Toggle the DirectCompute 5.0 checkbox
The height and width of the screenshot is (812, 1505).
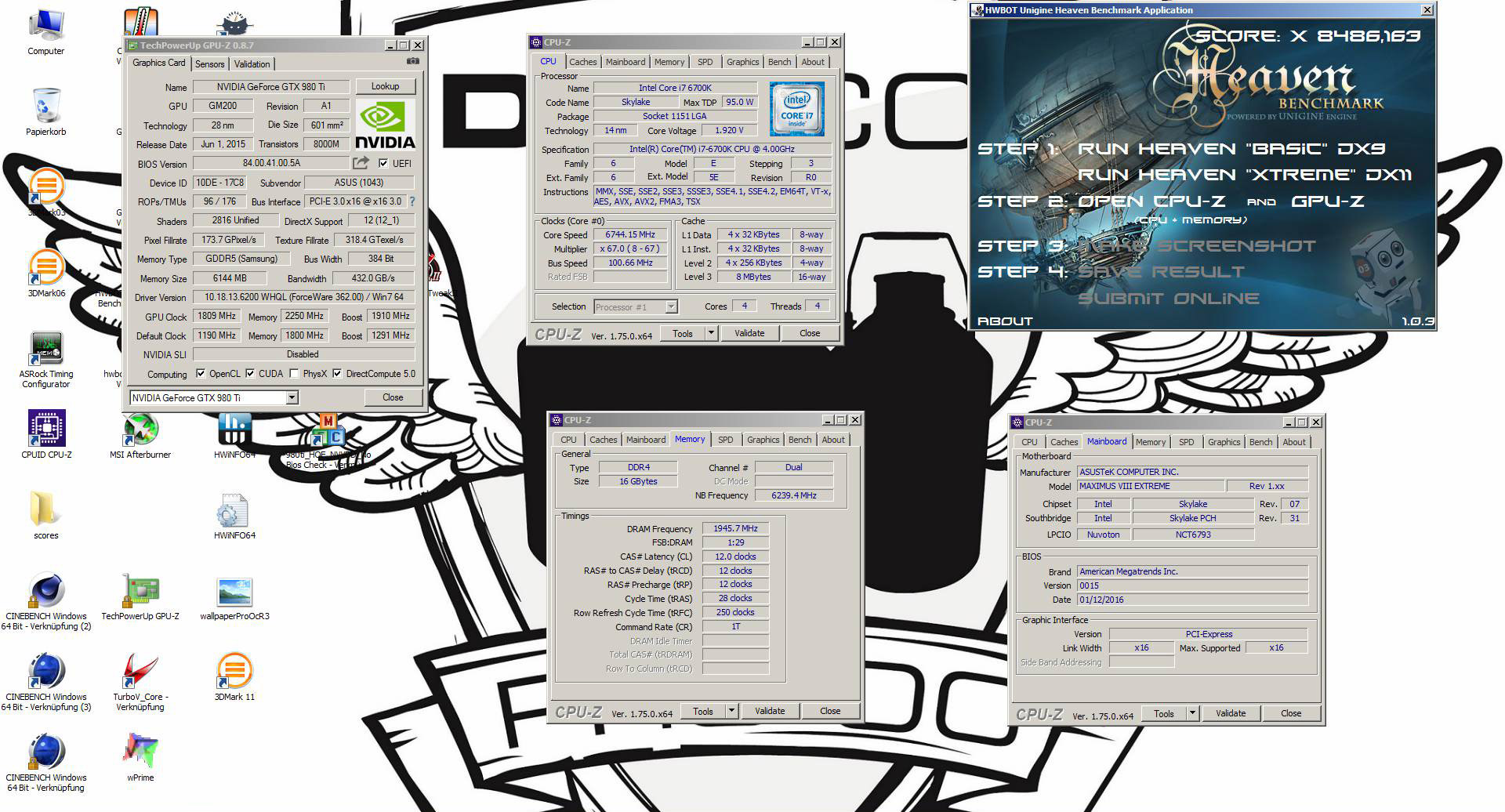click(x=337, y=374)
